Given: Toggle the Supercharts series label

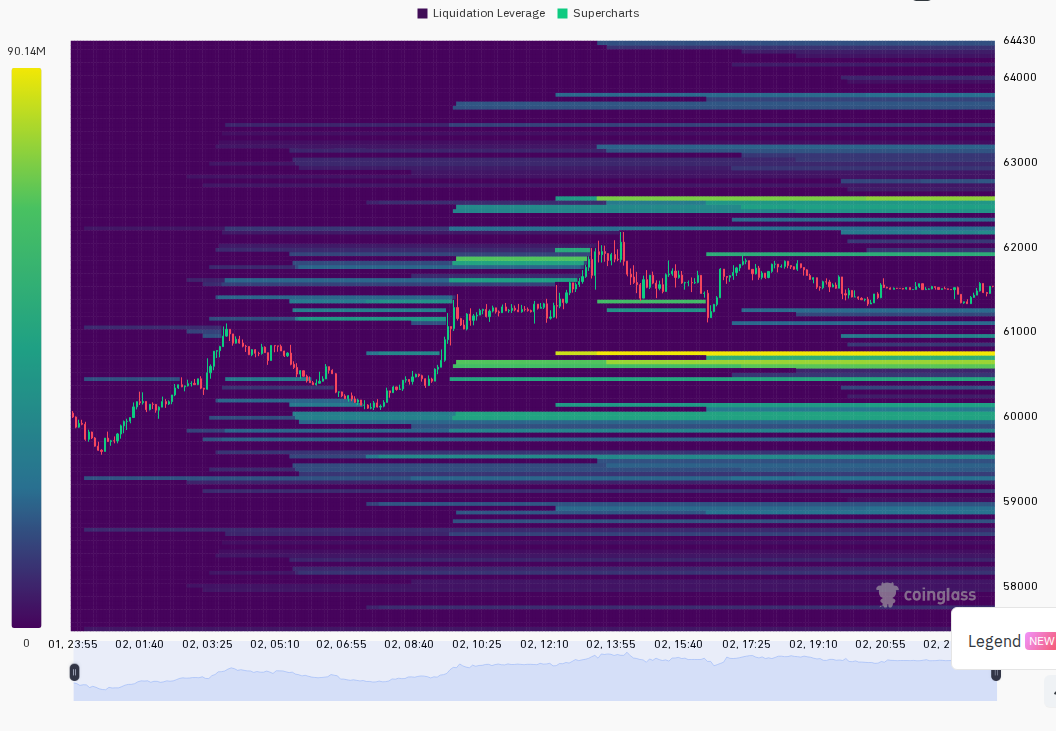Looking at the screenshot, I should [606, 13].
